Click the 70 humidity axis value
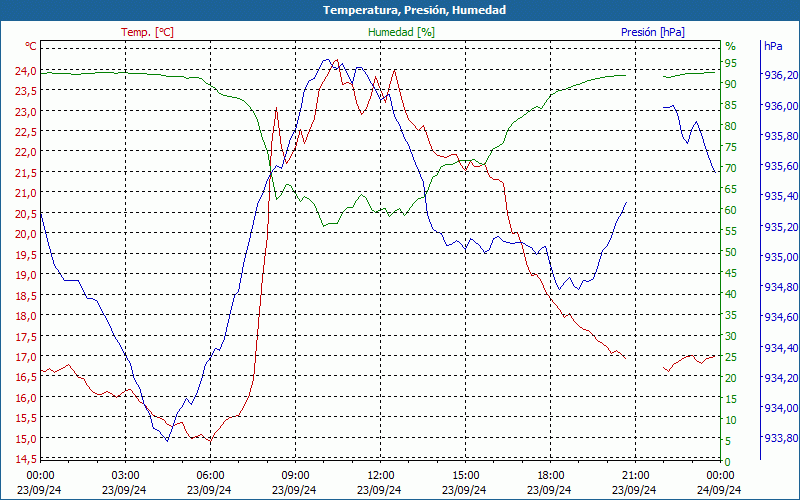The height and width of the screenshot is (500, 800). pyautogui.click(x=731, y=168)
